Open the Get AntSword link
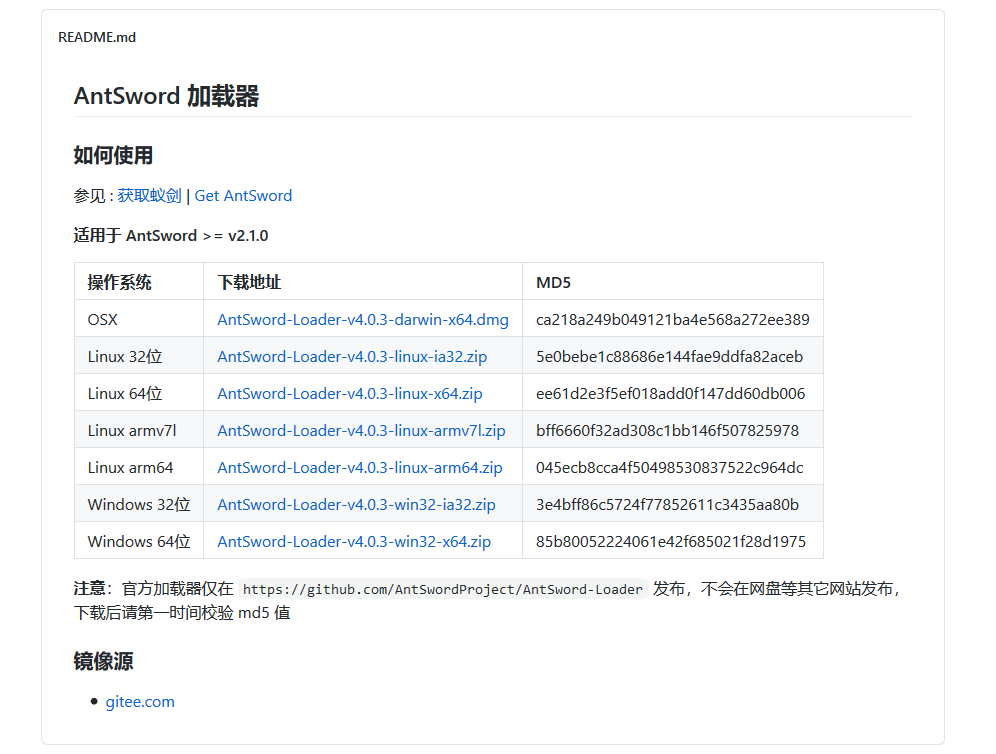The image size is (996, 754). 243,196
